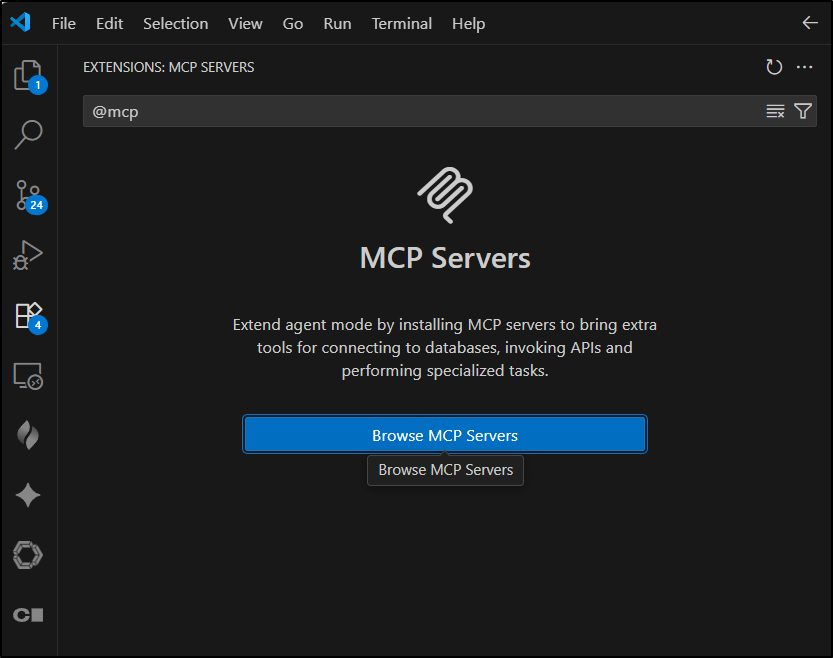Open the filter extensions dropdown
Screen dimensions: 833x658
click(x=803, y=111)
